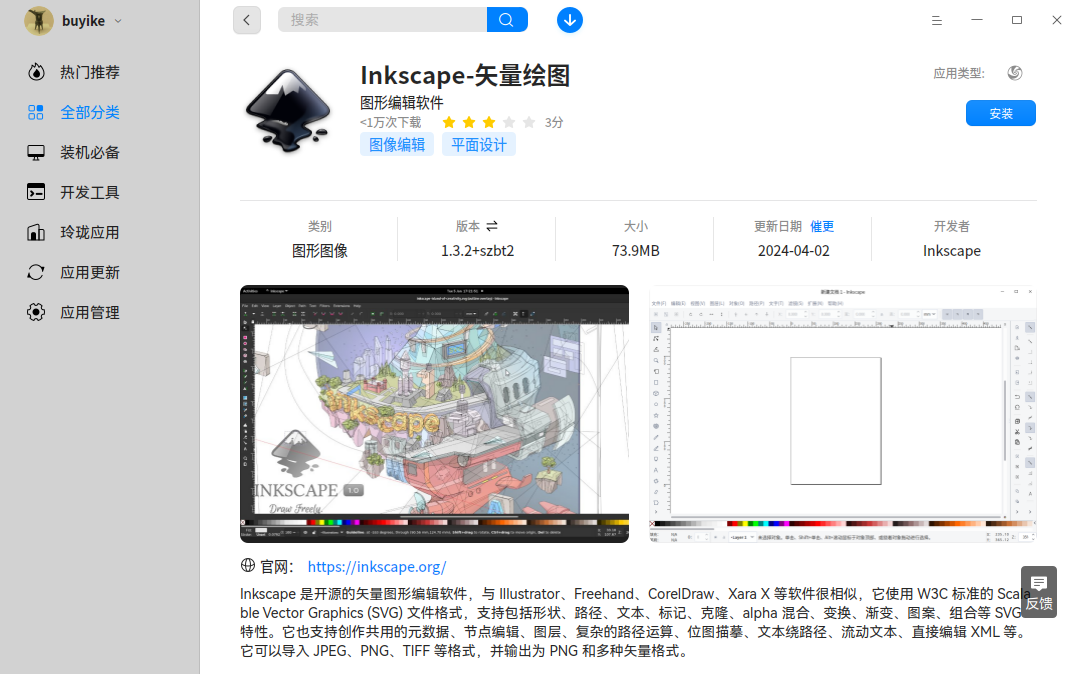Screen dimensions: 1077x674
Task: Click the 安装 install button
Action: (1001, 113)
